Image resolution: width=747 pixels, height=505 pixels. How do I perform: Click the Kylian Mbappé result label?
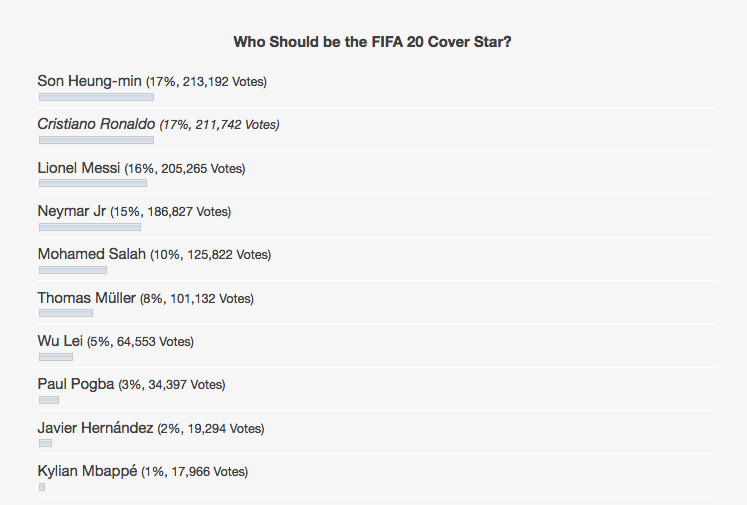point(142,471)
